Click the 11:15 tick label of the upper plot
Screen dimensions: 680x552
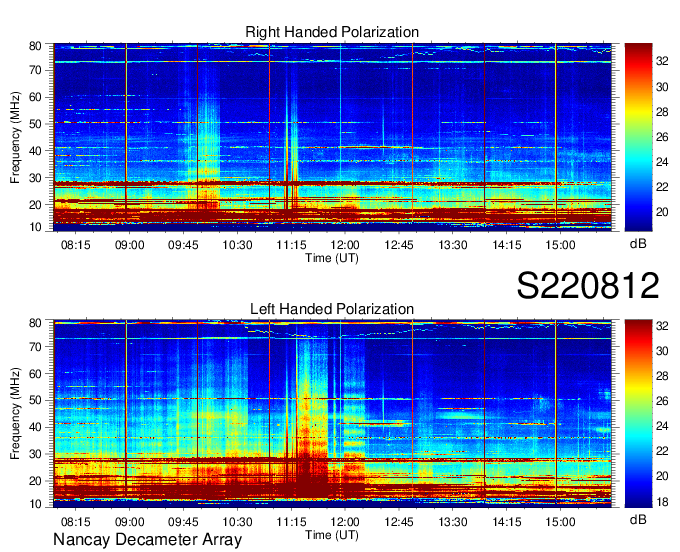coord(291,245)
